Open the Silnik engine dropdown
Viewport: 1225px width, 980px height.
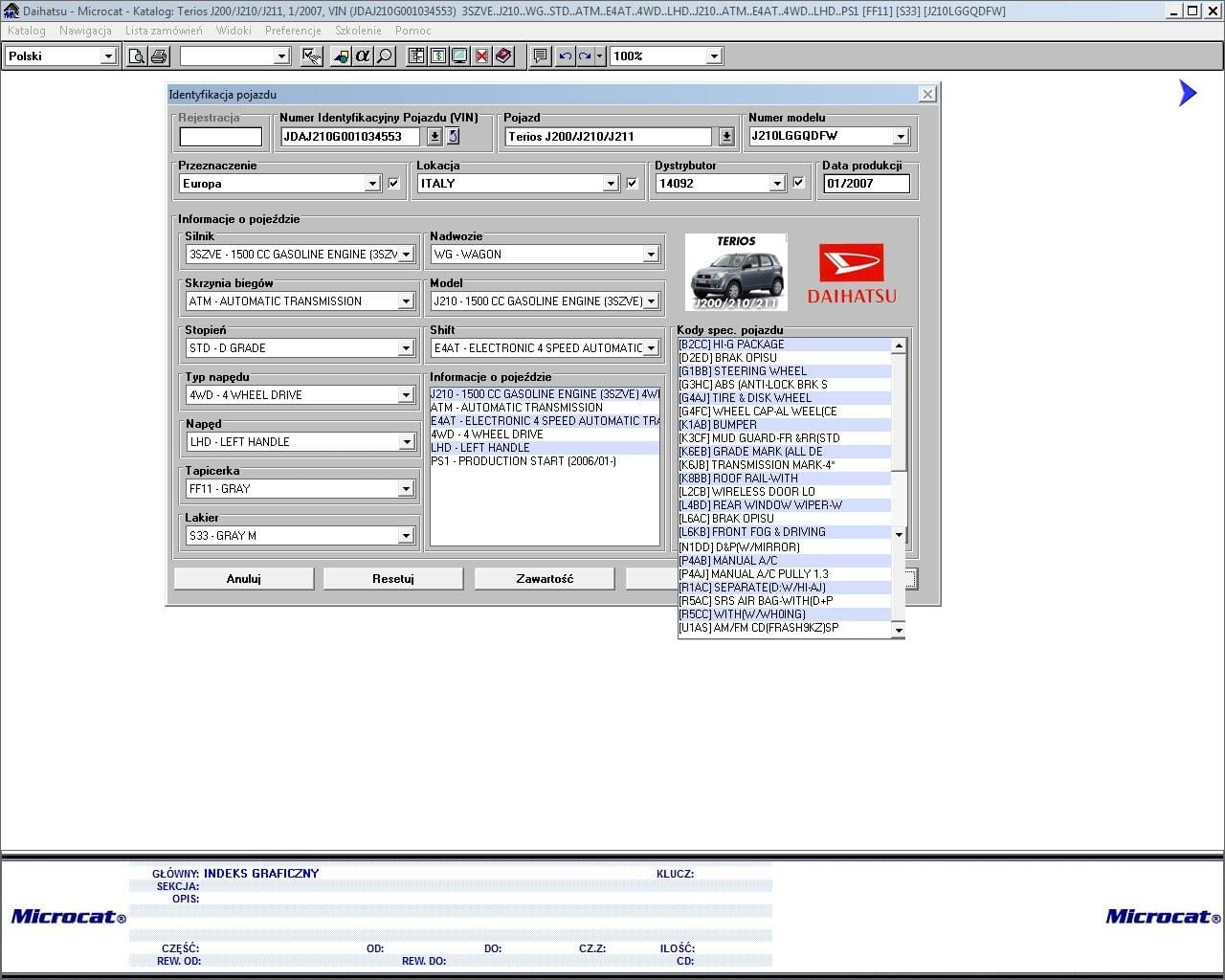tap(406, 255)
